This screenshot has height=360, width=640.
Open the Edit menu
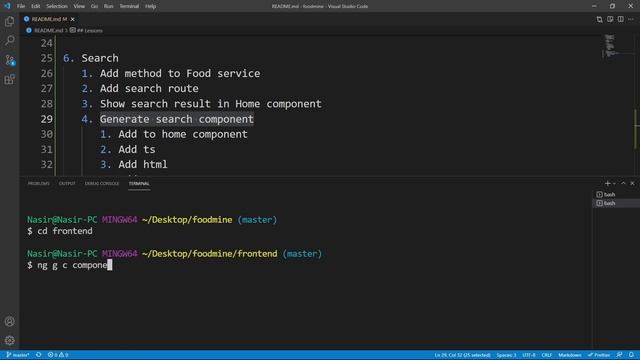[36, 6]
